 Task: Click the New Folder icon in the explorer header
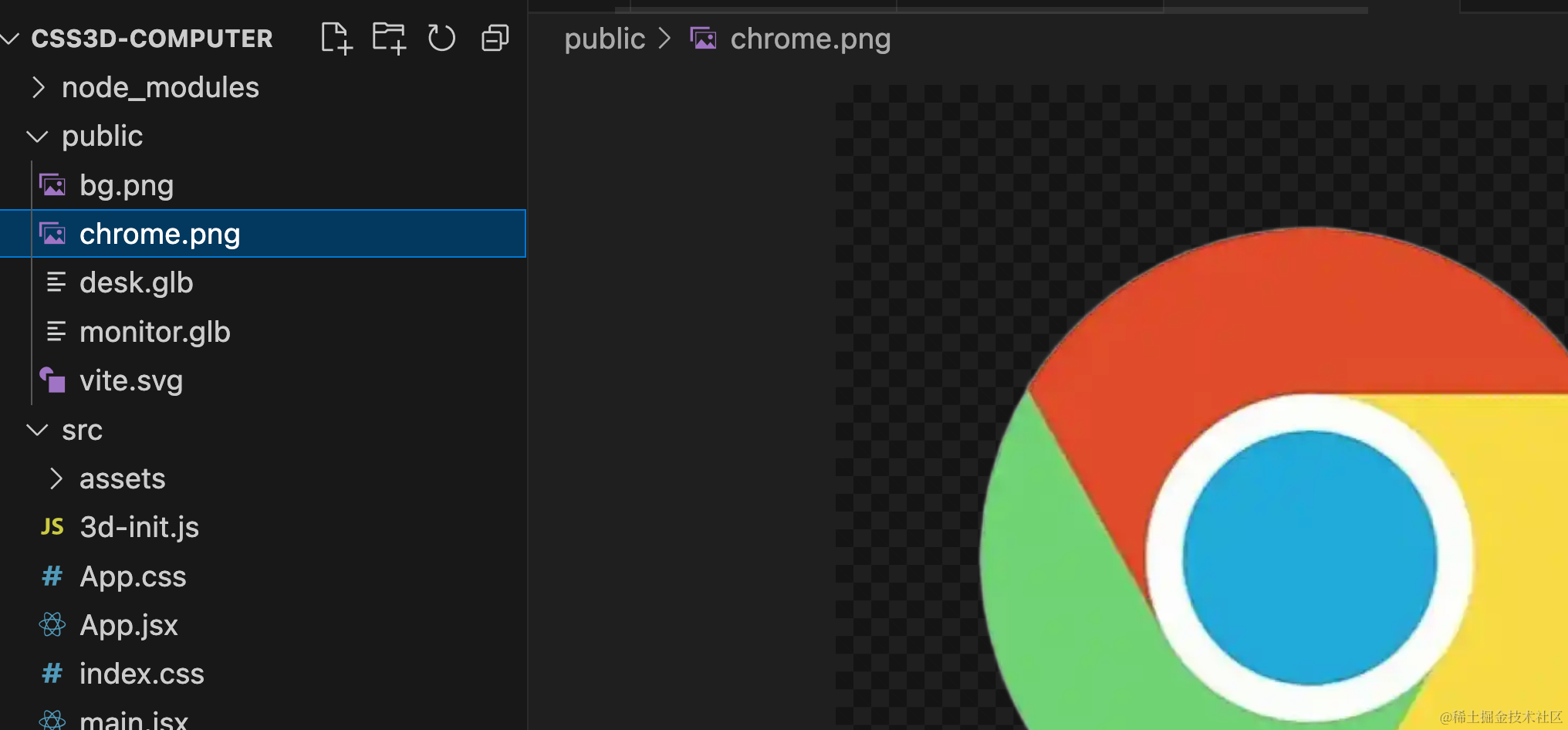[389, 38]
